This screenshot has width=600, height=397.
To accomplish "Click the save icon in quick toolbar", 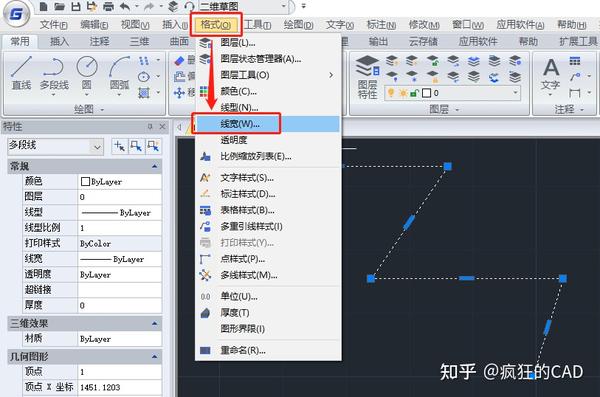I will pyautogui.click(x=76, y=7).
